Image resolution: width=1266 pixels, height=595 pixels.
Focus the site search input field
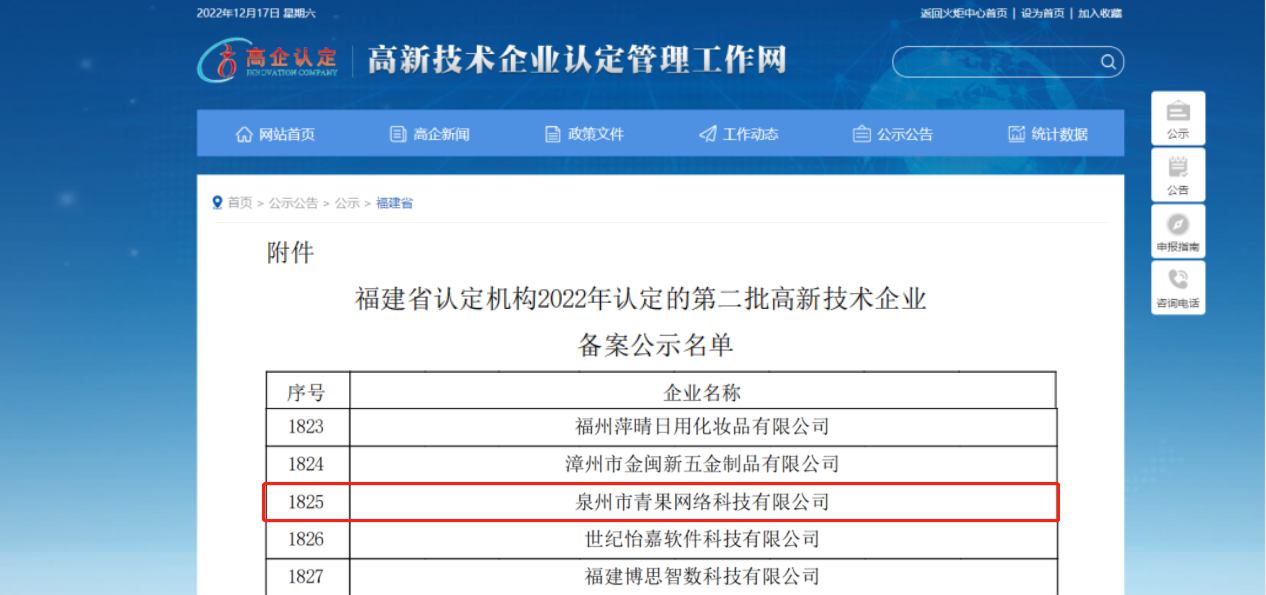click(995, 62)
